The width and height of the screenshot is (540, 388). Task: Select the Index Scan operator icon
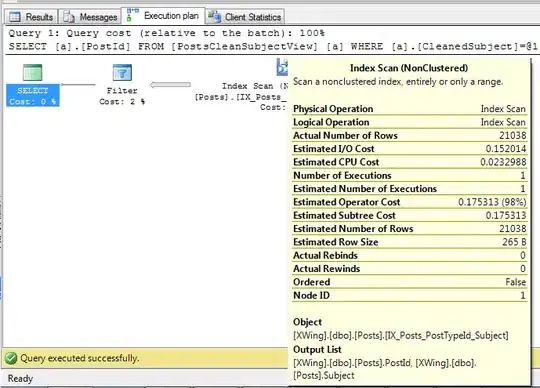(x=282, y=67)
